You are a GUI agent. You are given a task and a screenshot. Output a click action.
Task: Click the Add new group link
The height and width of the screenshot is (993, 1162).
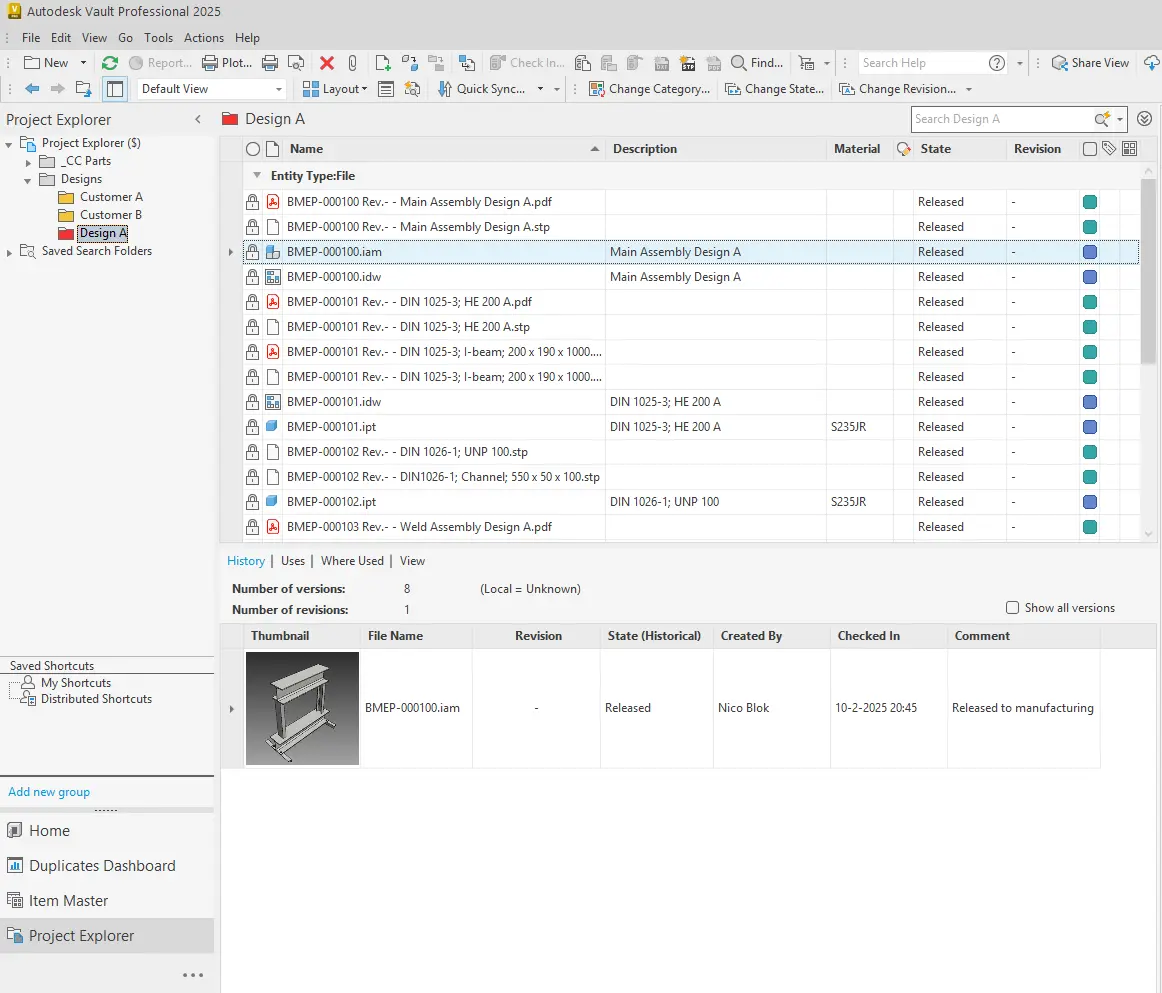pos(49,791)
